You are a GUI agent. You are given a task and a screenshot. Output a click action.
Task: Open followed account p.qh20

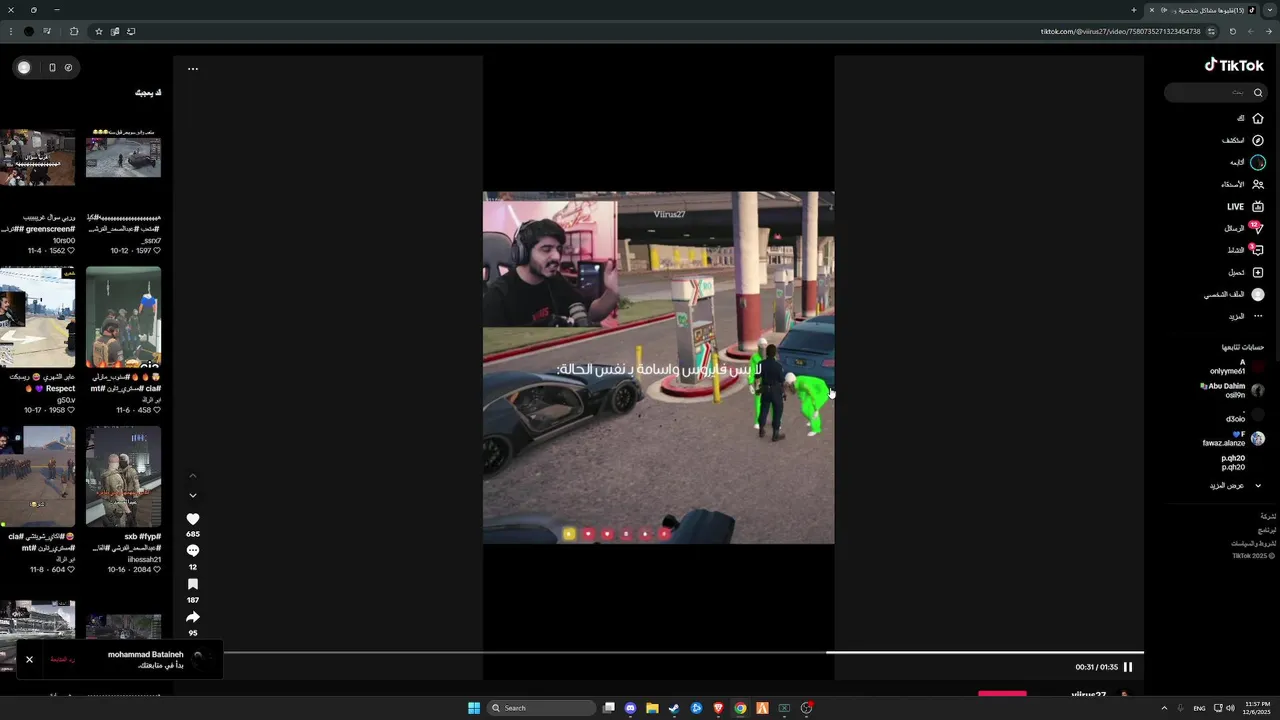tap(1233, 462)
